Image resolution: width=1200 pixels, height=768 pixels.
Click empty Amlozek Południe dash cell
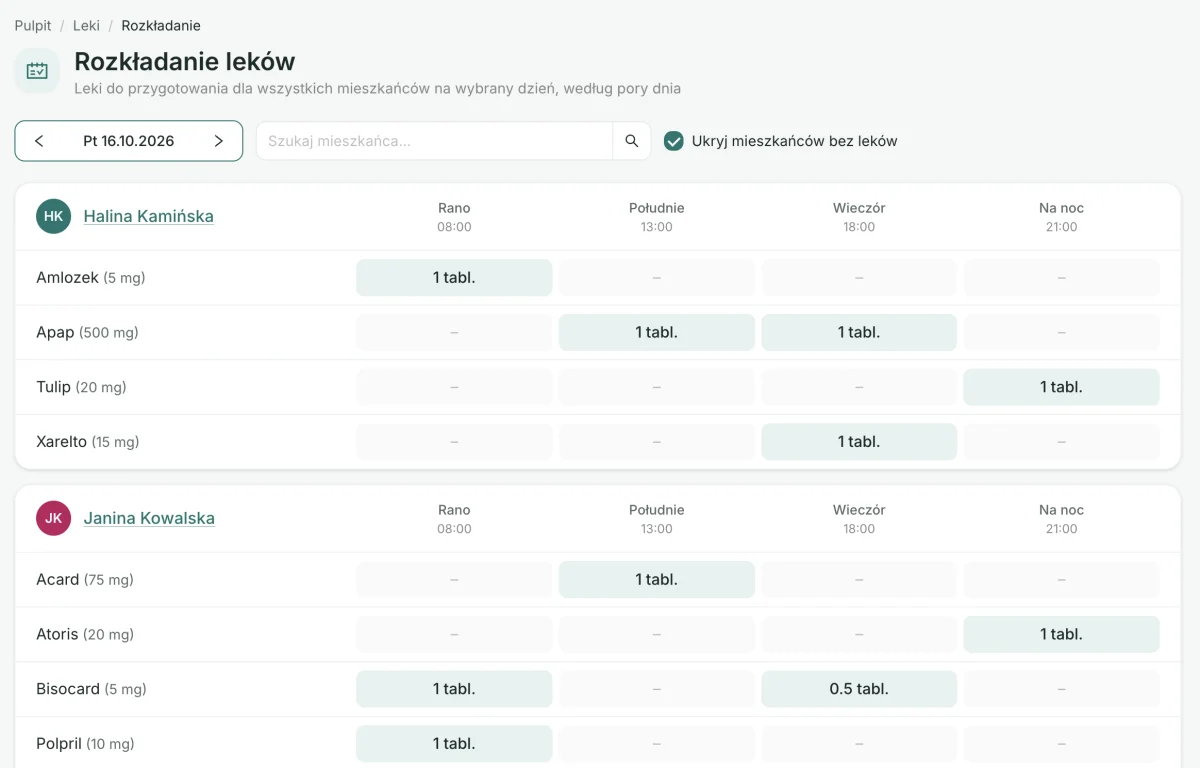click(657, 278)
